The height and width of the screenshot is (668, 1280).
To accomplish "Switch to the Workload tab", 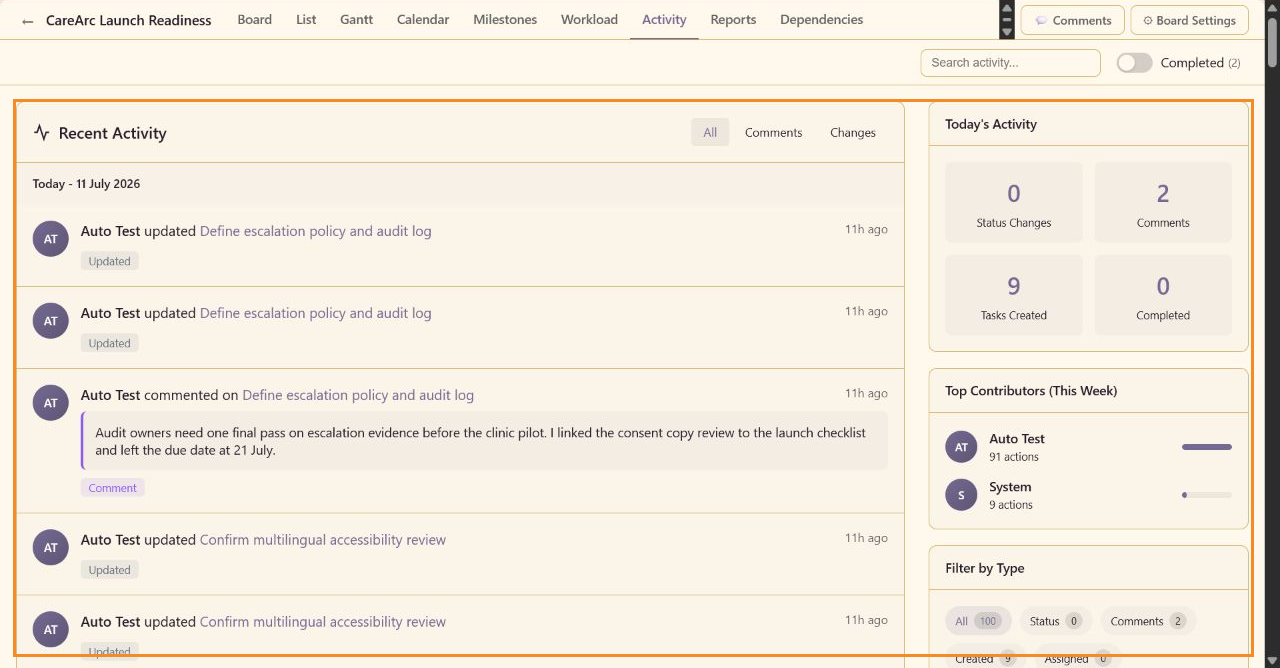I will pyautogui.click(x=589, y=20).
